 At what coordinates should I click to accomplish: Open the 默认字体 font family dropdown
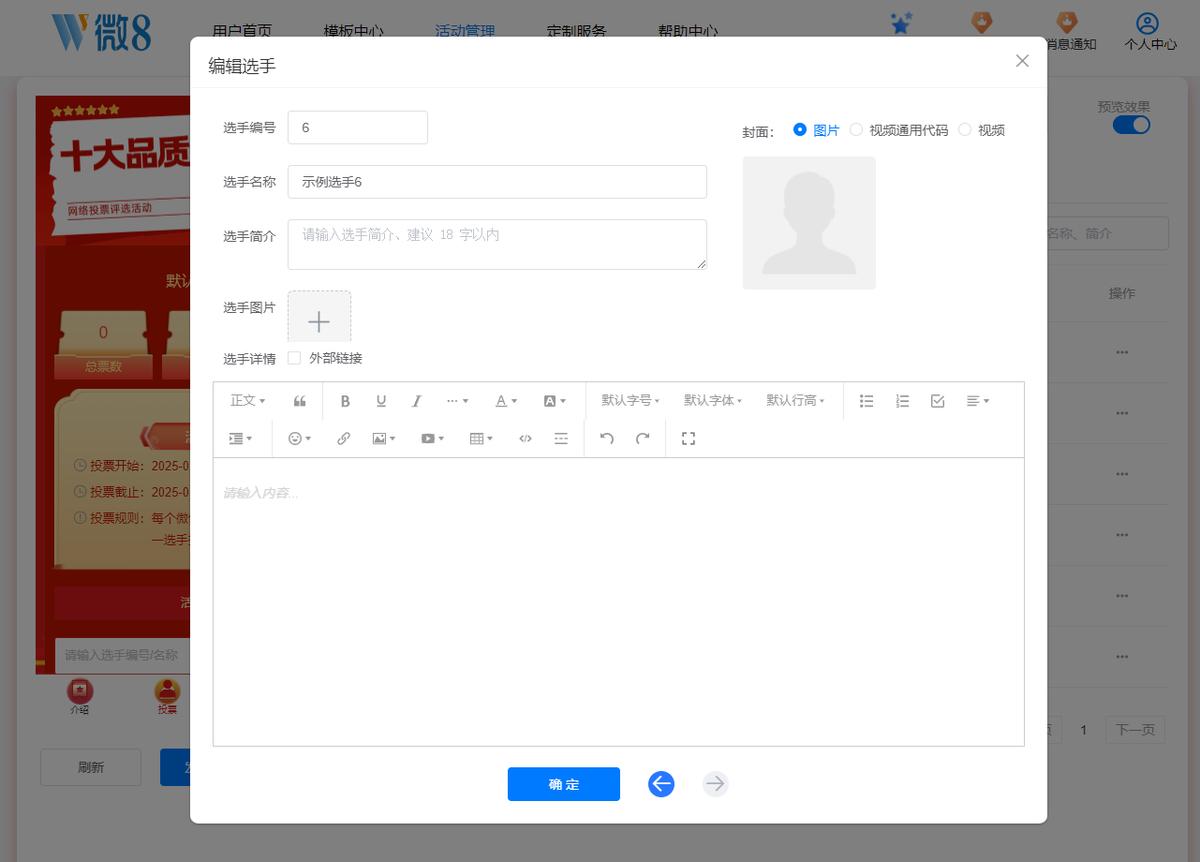(x=713, y=401)
